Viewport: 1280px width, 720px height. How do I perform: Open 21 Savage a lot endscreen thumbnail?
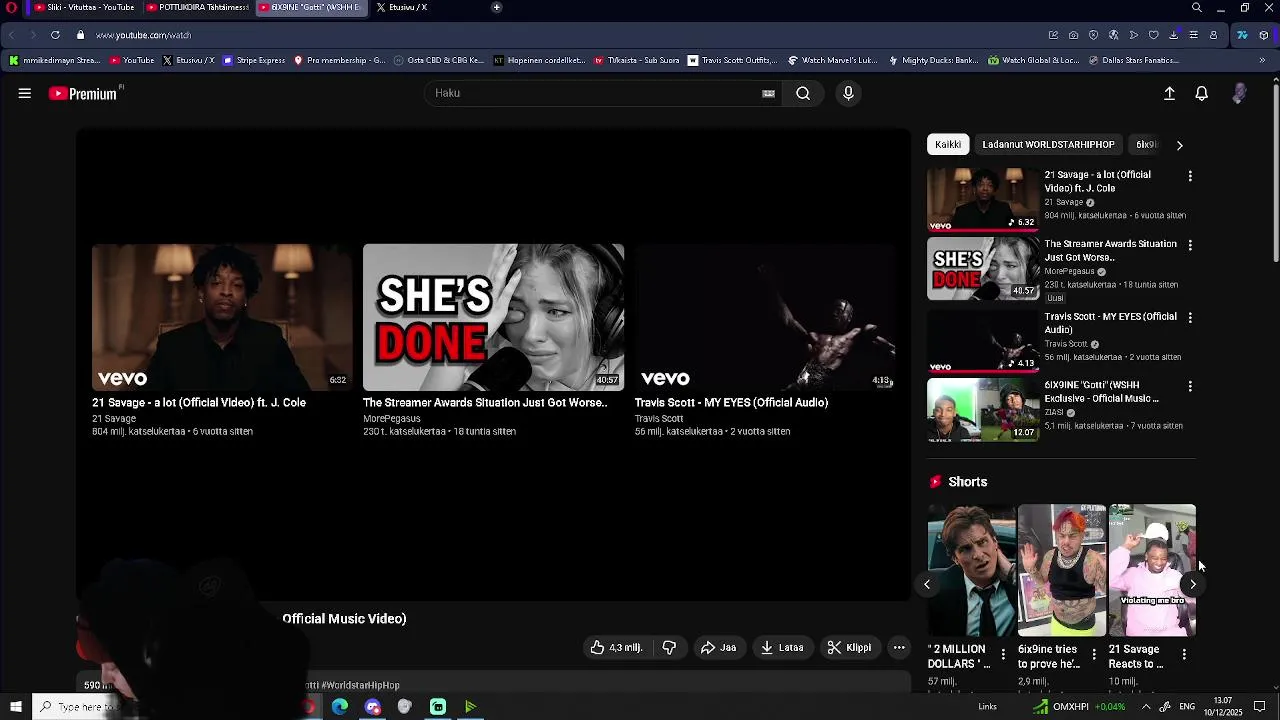(221, 317)
